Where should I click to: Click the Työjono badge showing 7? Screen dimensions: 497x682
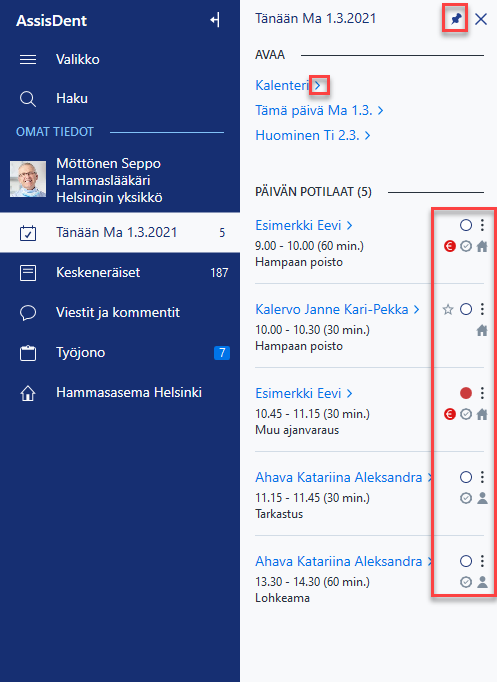click(x=222, y=353)
